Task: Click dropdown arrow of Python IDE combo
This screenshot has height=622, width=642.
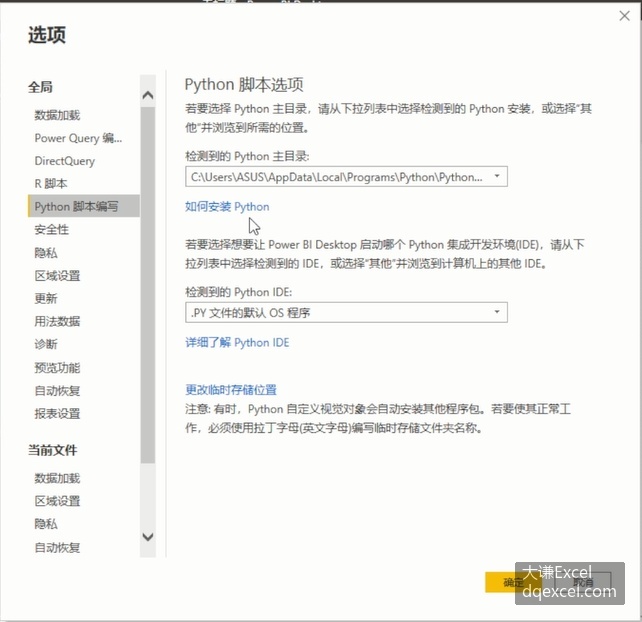Action: tap(497, 312)
